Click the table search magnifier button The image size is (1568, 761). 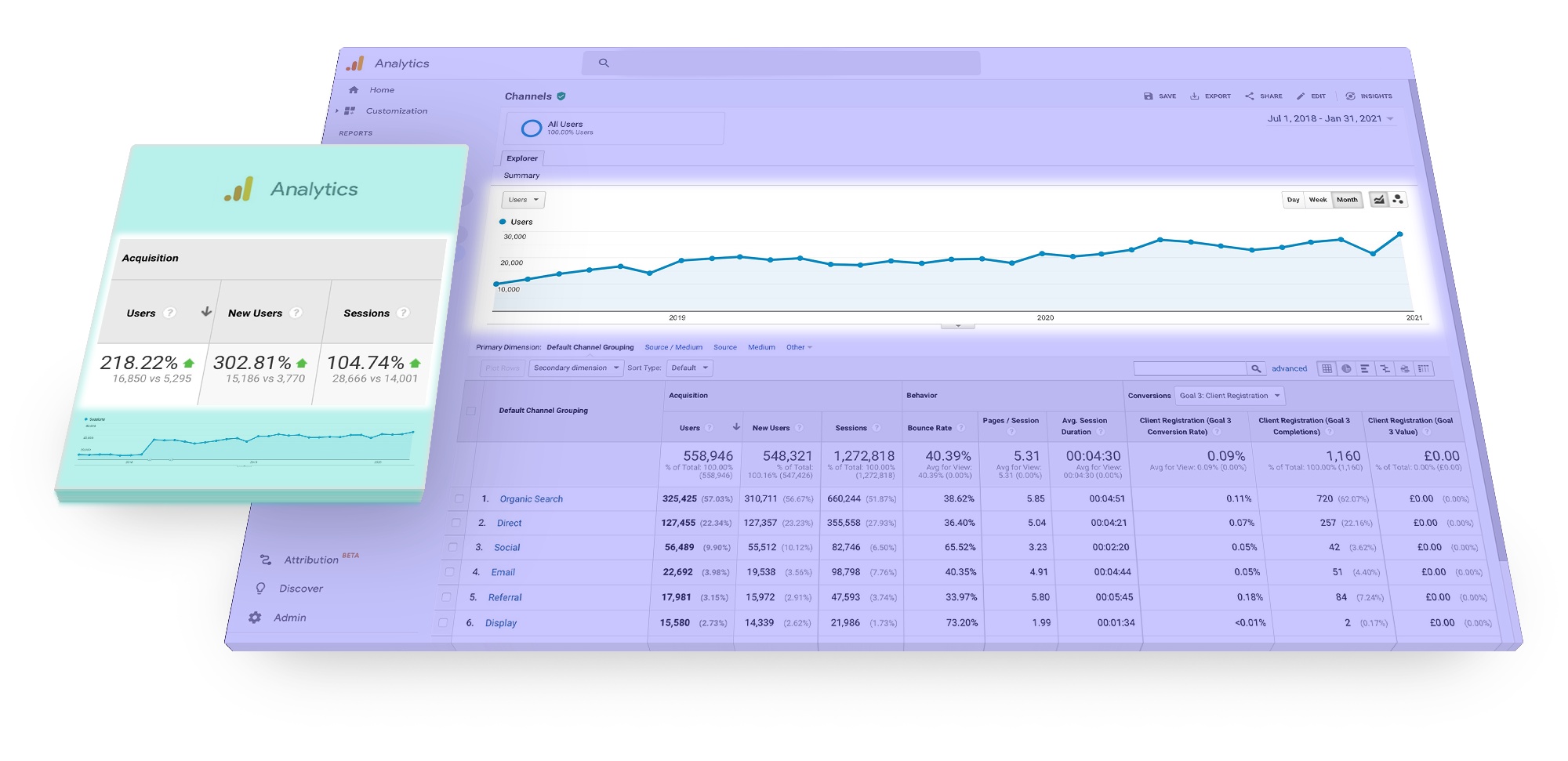coord(1256,368)
